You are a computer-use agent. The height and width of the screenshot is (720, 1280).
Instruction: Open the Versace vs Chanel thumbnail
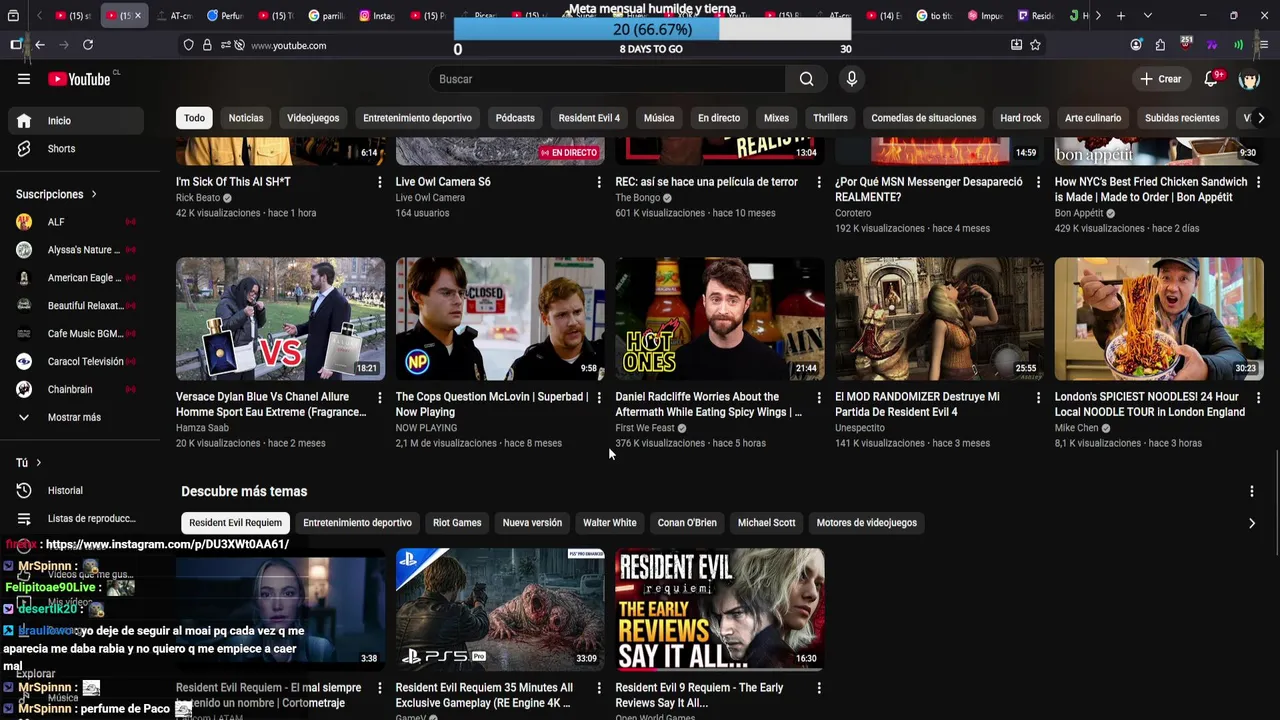click(x=280, y=319)
